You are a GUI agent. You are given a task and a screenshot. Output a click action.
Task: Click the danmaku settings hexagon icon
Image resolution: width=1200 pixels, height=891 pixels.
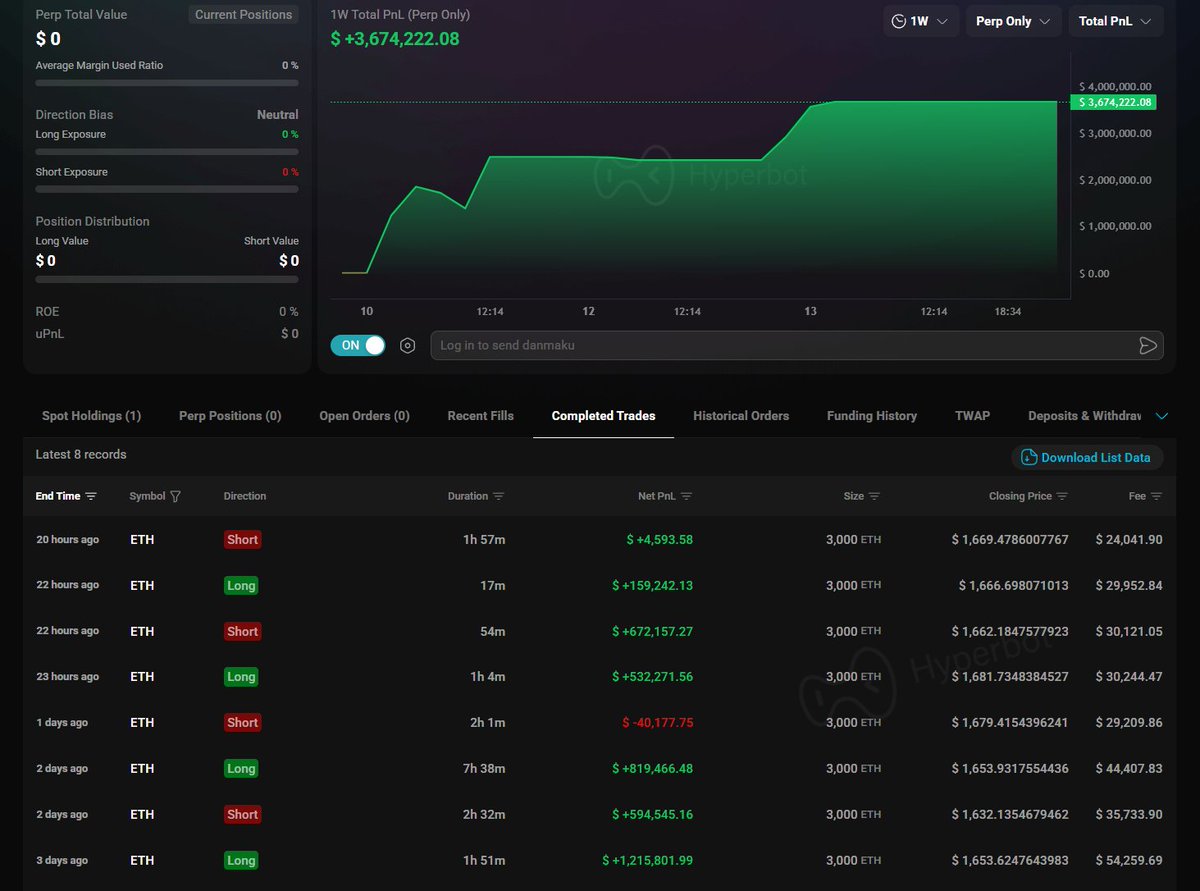407,346
